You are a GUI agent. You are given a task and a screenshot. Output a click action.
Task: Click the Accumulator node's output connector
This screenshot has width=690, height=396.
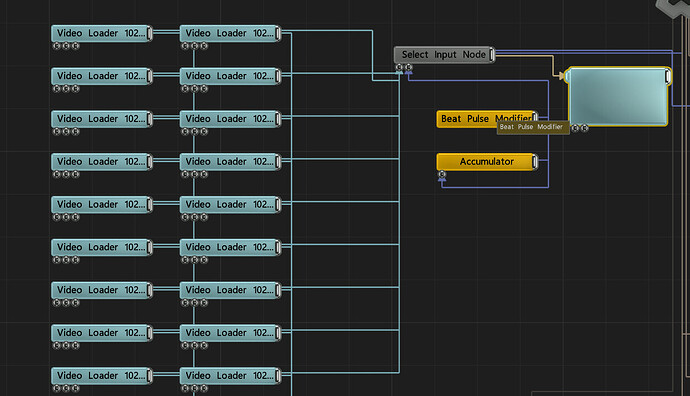point(535,161)
